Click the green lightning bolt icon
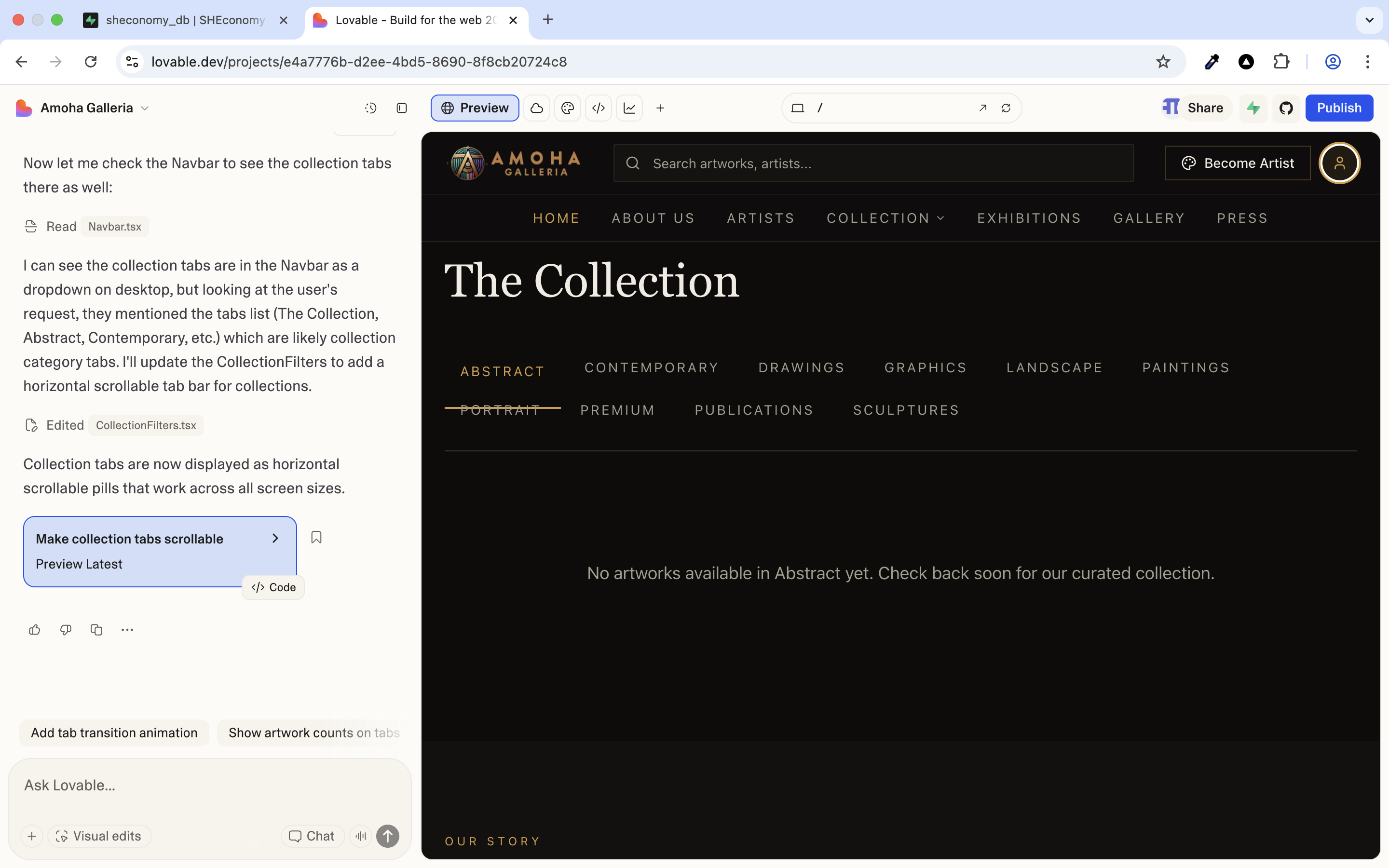1389x868 pixels. point(1254,108)
